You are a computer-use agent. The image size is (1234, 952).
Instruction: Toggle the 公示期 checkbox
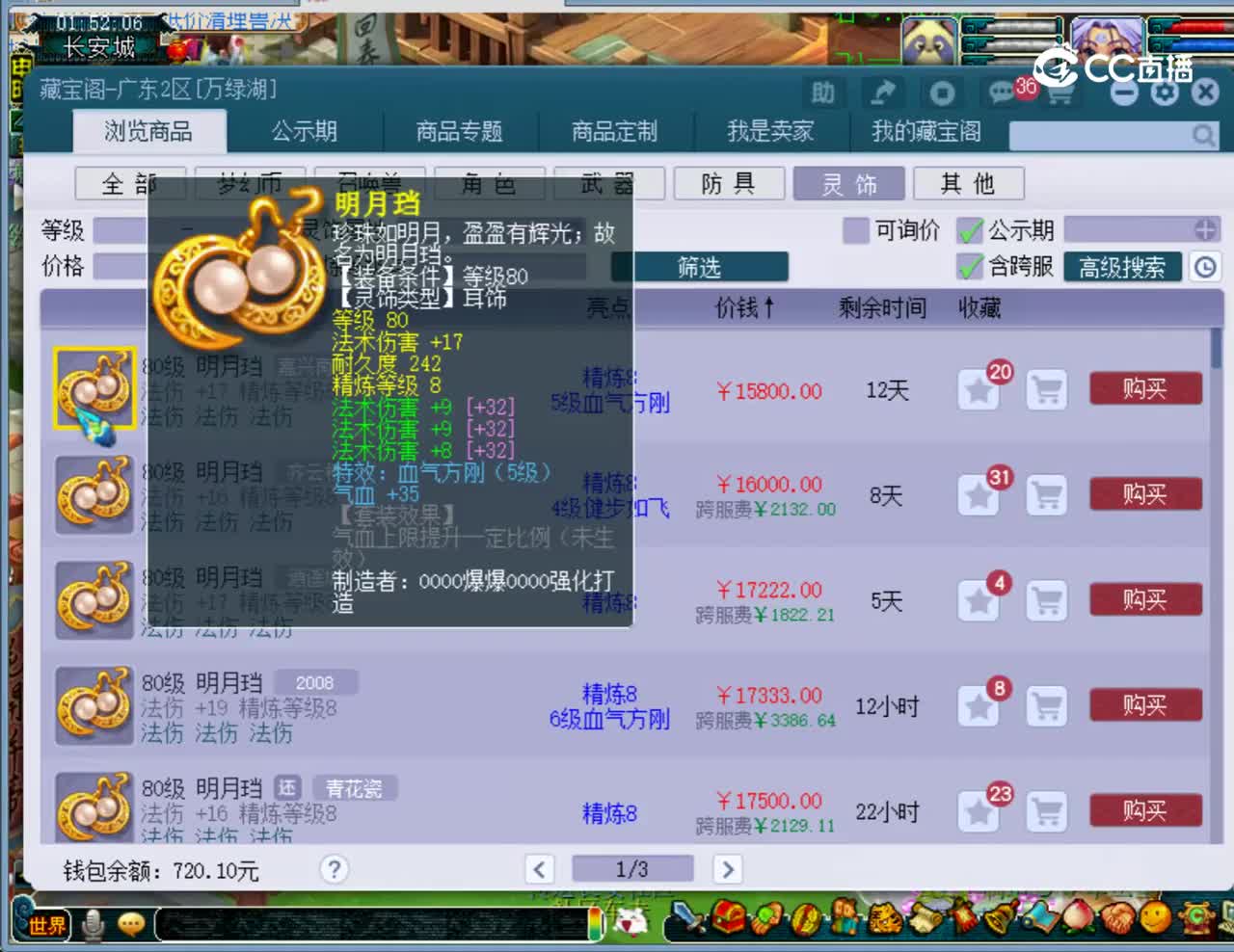(x=970, y=229)
